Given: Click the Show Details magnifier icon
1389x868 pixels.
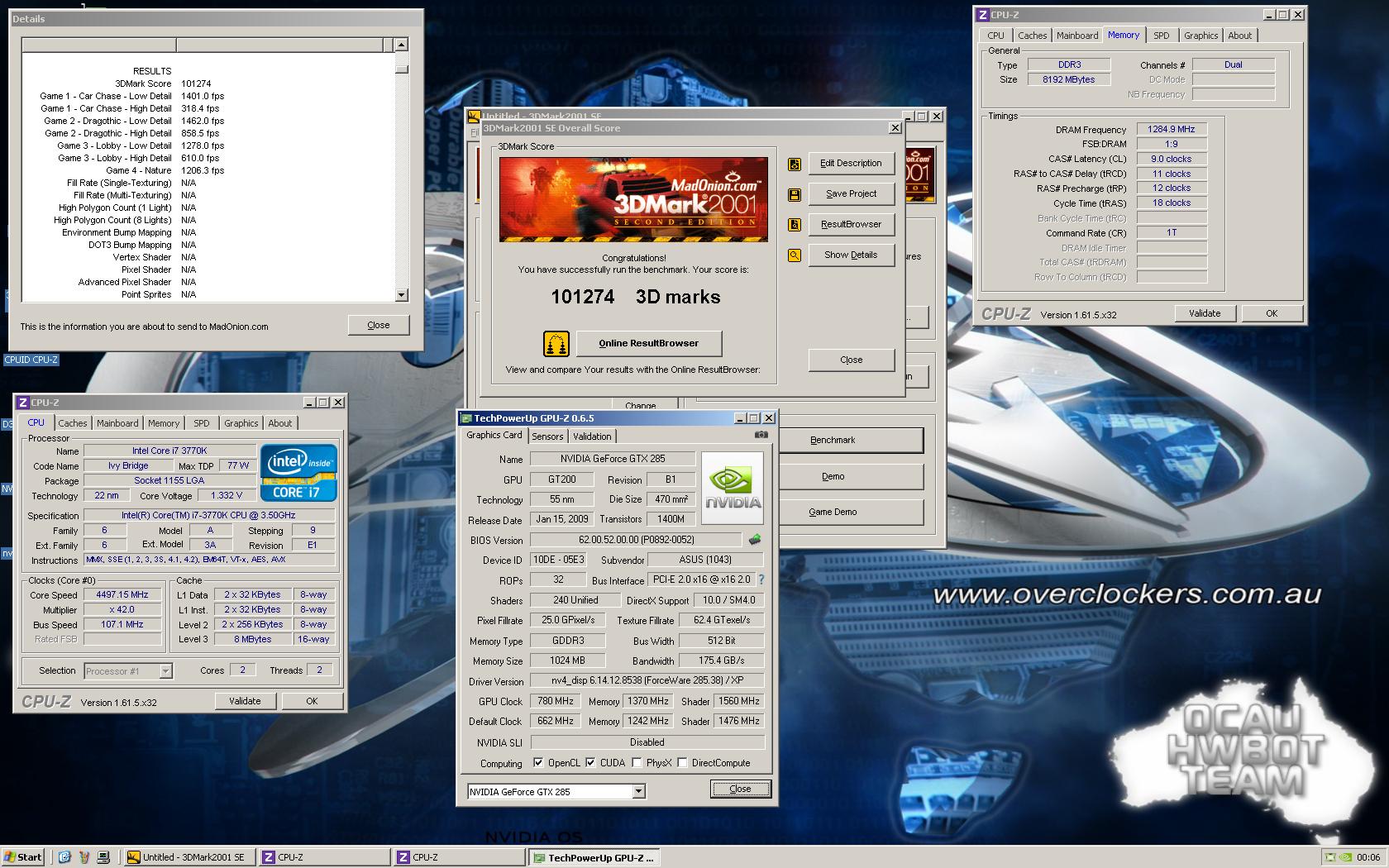Looking at the screenshot, I should (x=794, y=255).
